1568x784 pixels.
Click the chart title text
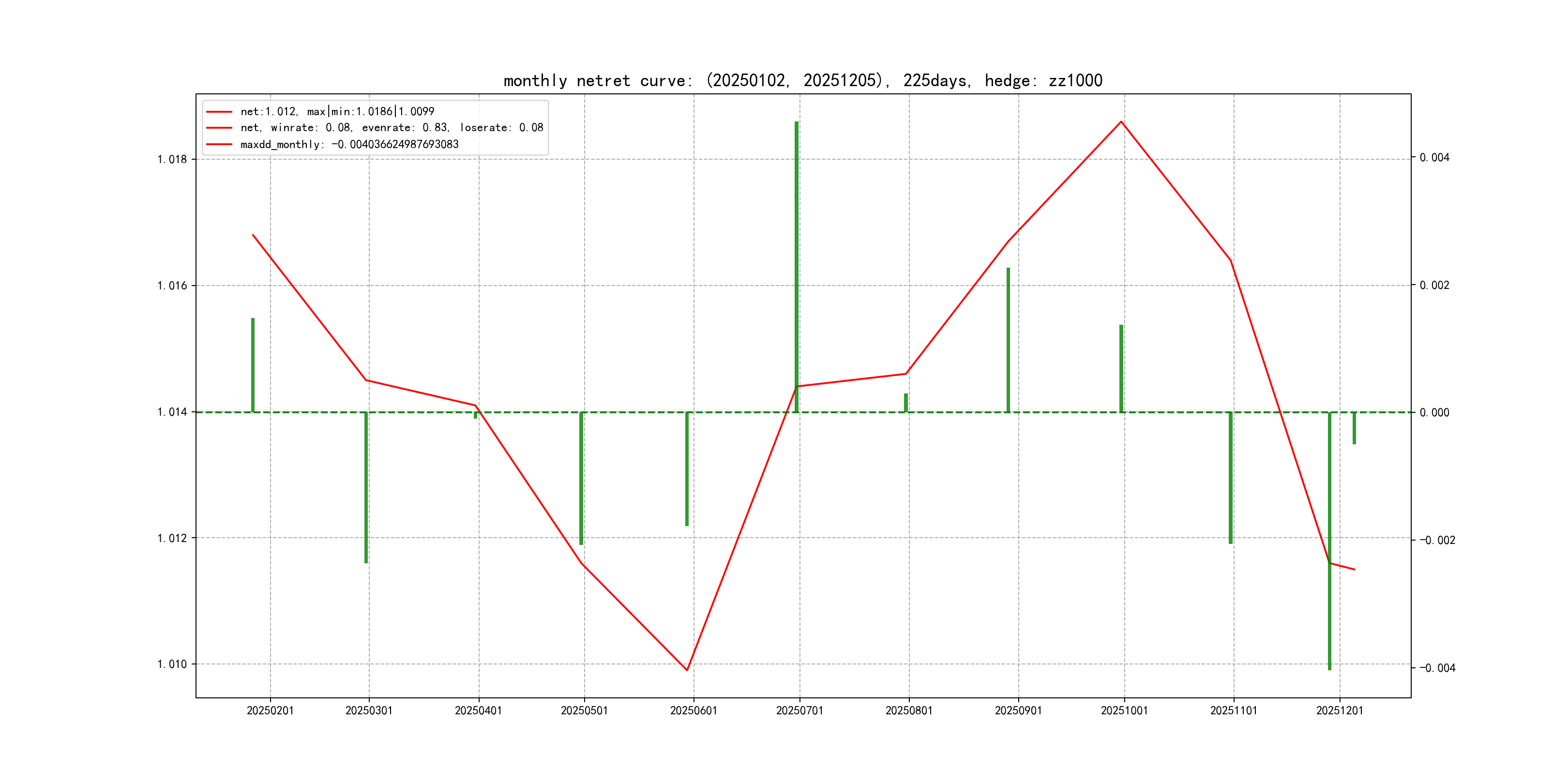point(802,80)
